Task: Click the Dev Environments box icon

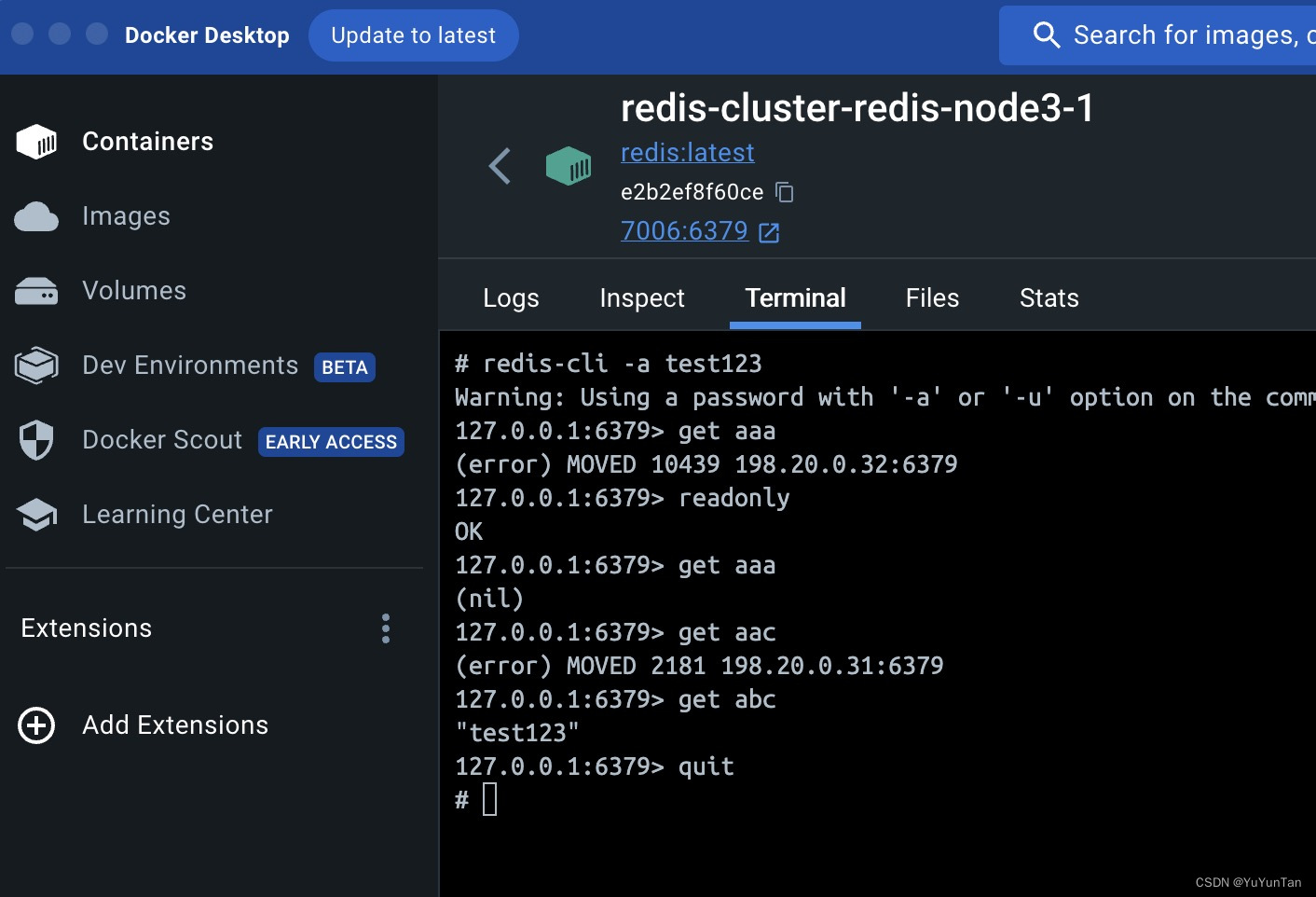Action: pyautogui.click(x=36, y=366)
